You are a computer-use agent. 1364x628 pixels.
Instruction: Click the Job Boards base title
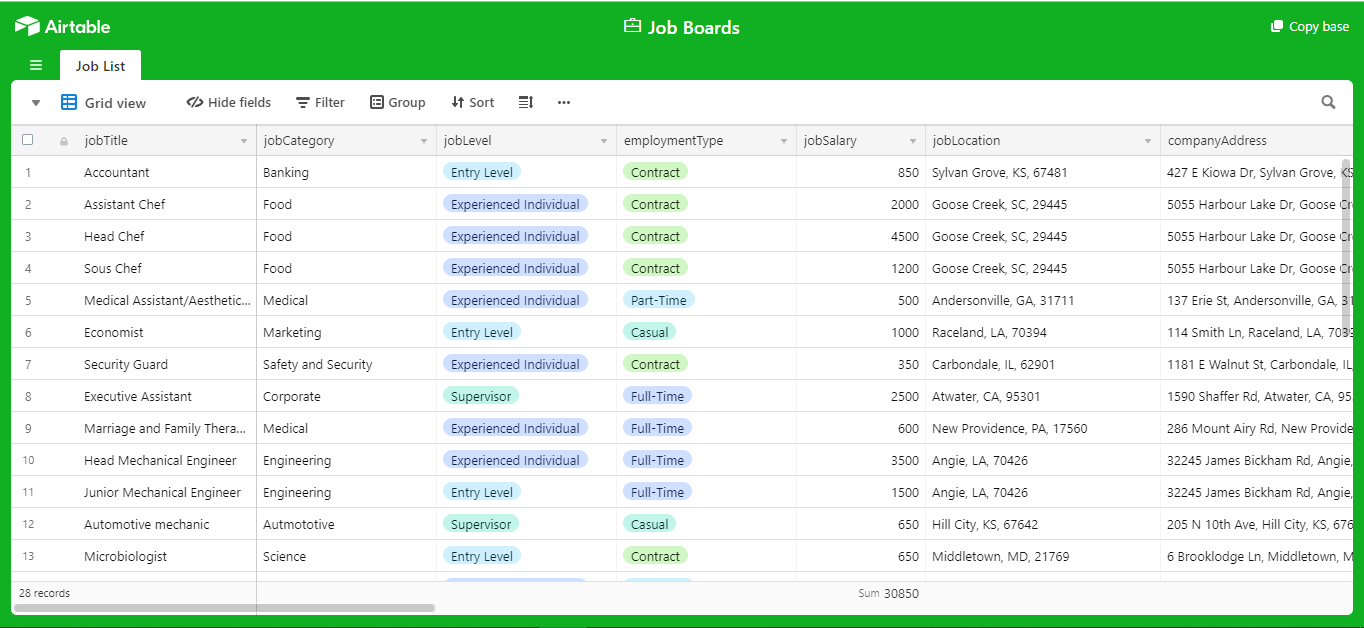(694, 27)
